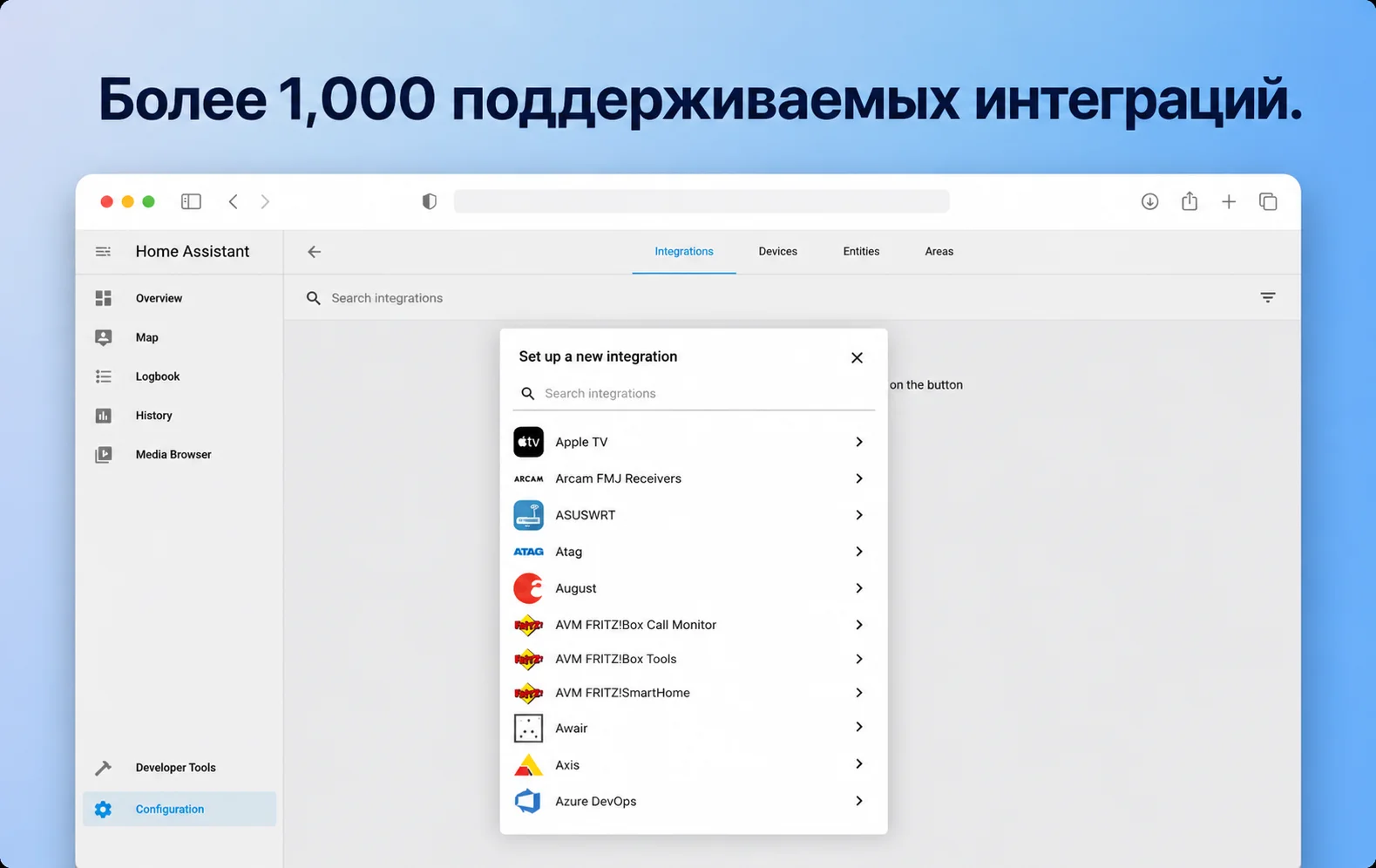Viewport: 1376px width, 868px height.
Task: Click the Apple TV logo icon
Action: pos(528,442)
